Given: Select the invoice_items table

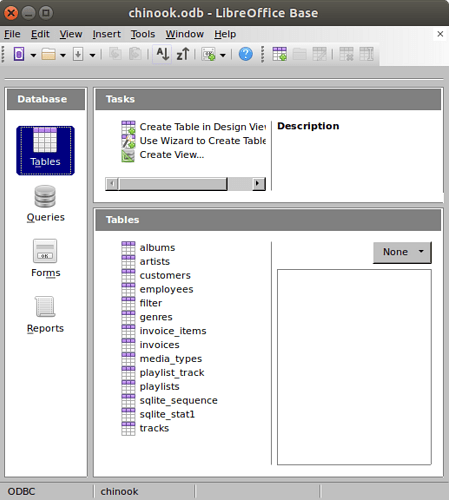Looking at the screenshot, I should 173,331.
